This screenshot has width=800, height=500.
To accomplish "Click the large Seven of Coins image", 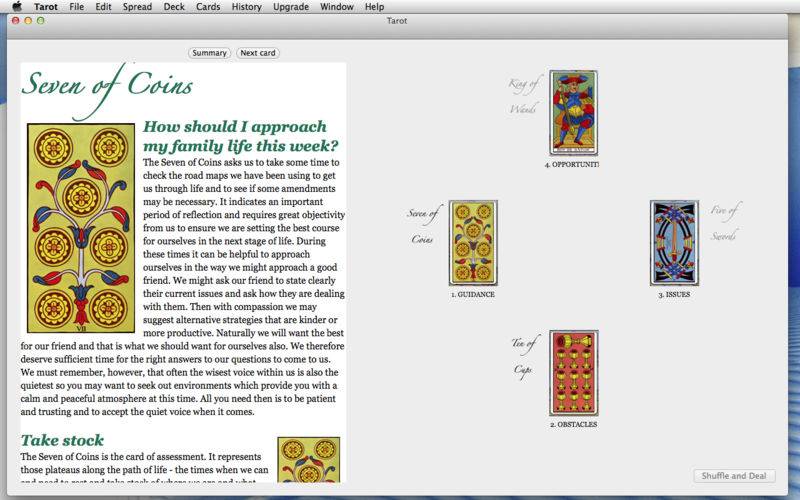I will [81, 228].
